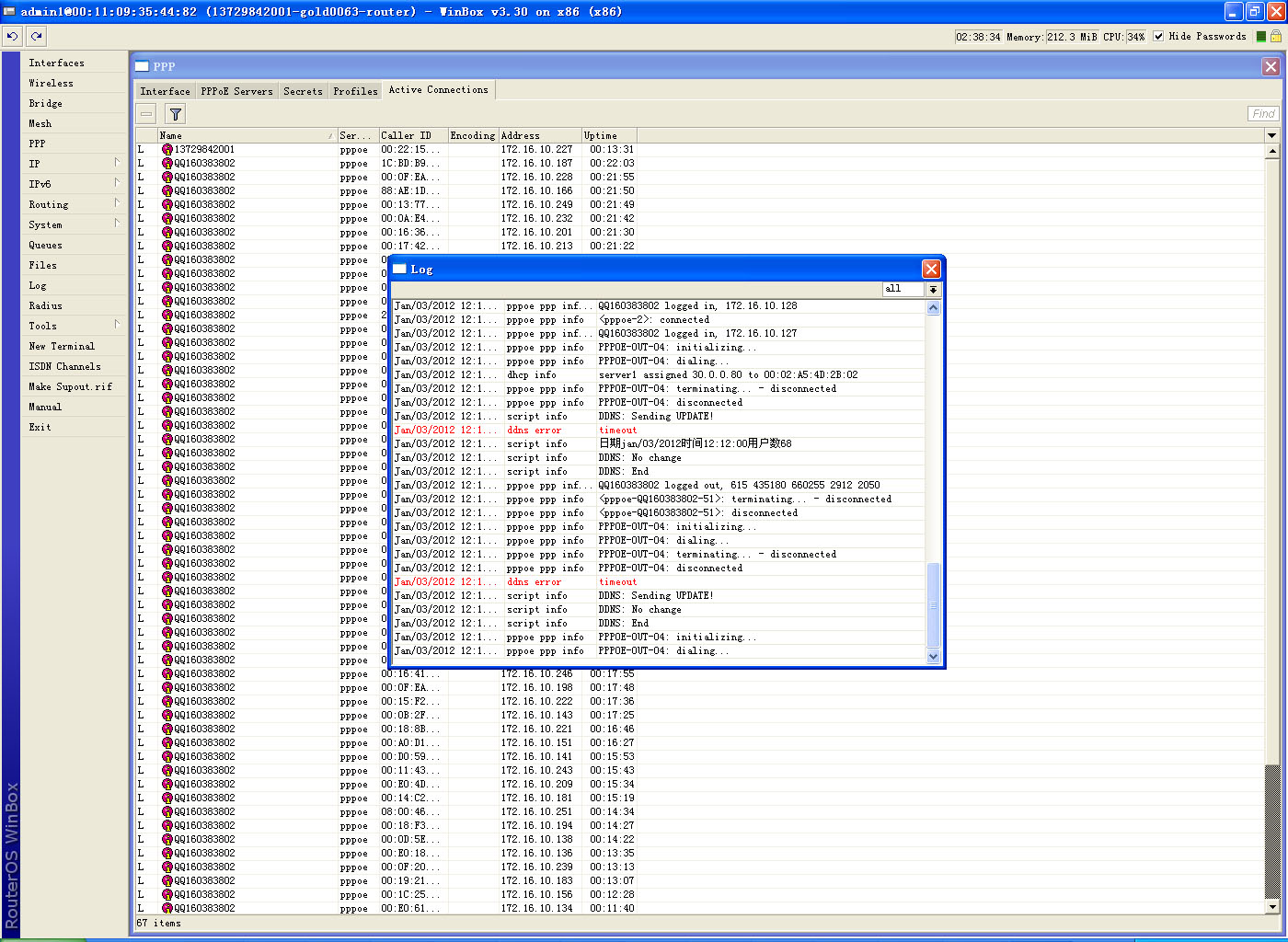
Task: Select log line 'server1 assigned 30.0.0.80'
Action: (659, 374)
